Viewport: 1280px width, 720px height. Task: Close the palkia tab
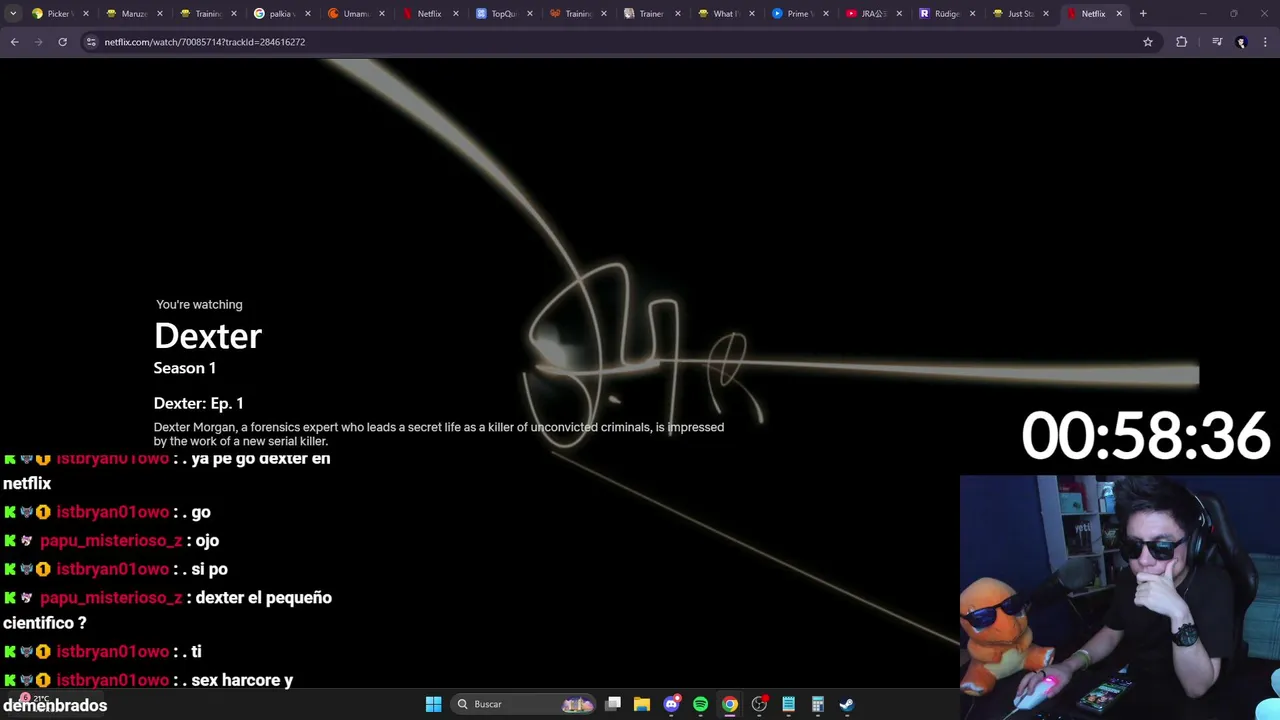[307, 14]
